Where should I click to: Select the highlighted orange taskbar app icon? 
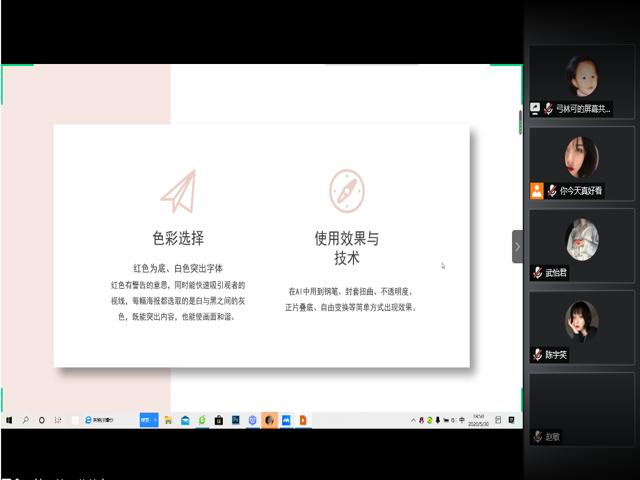(269, 420)
